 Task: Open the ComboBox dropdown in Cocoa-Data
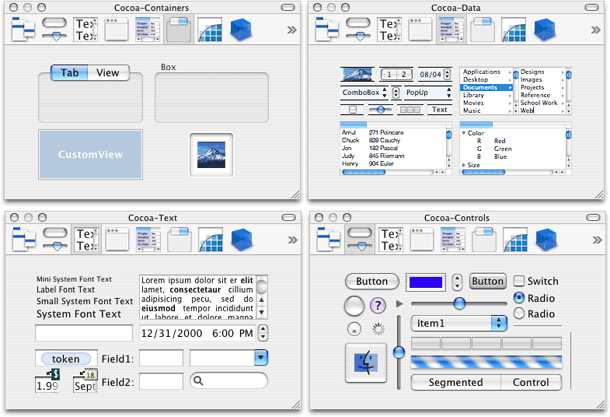tap(384, 93)
